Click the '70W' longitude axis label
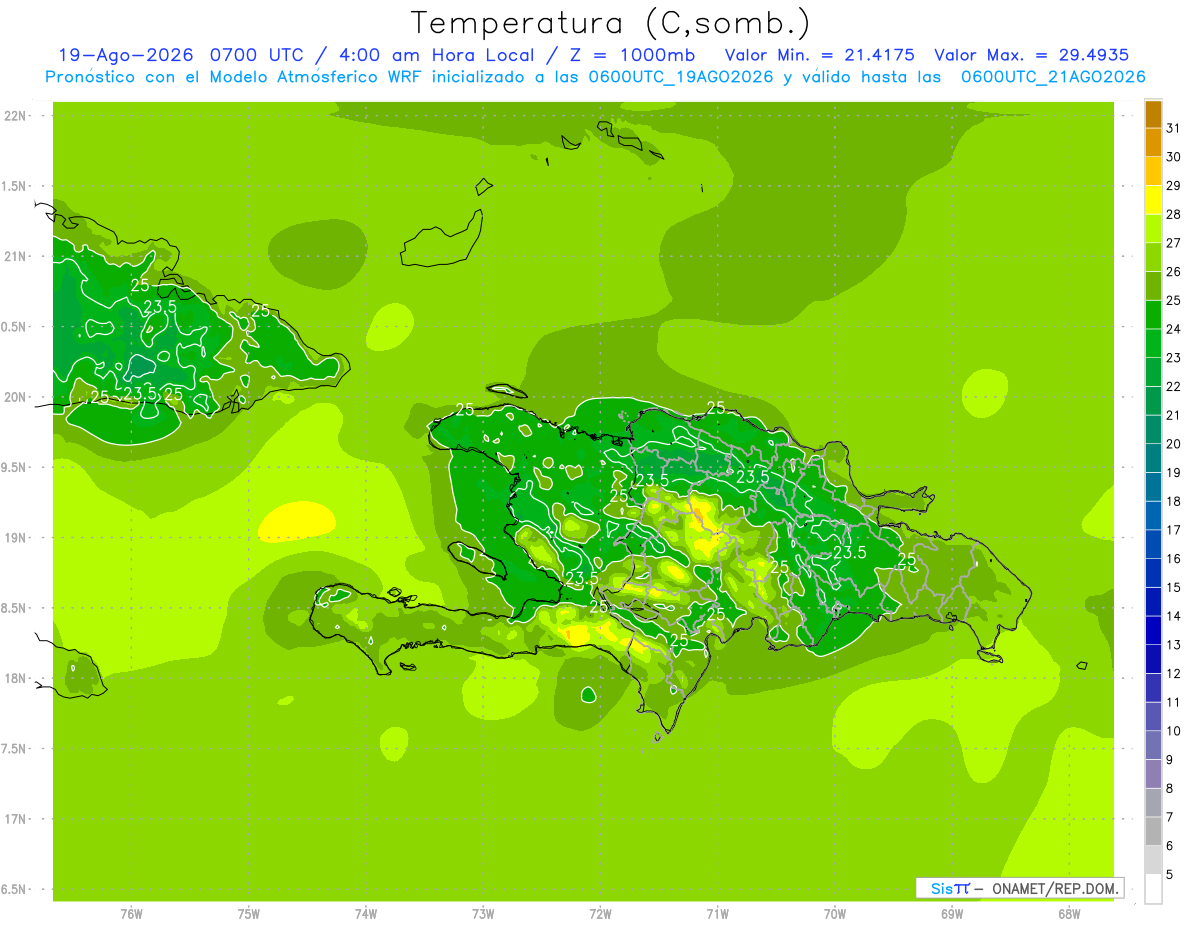 [x=835, y=914]
